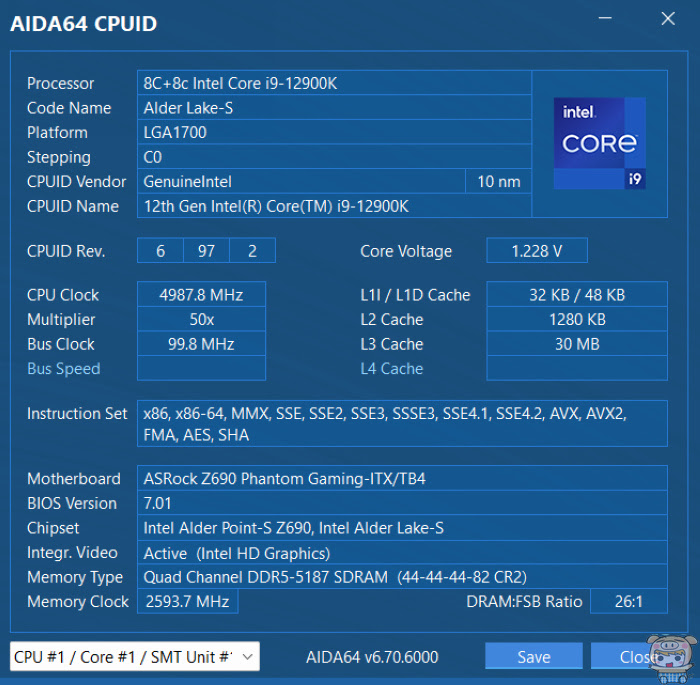Click the DRAM:FSB Ratio value 26:1
700x685 pixels.
click(x=629, y=601)
